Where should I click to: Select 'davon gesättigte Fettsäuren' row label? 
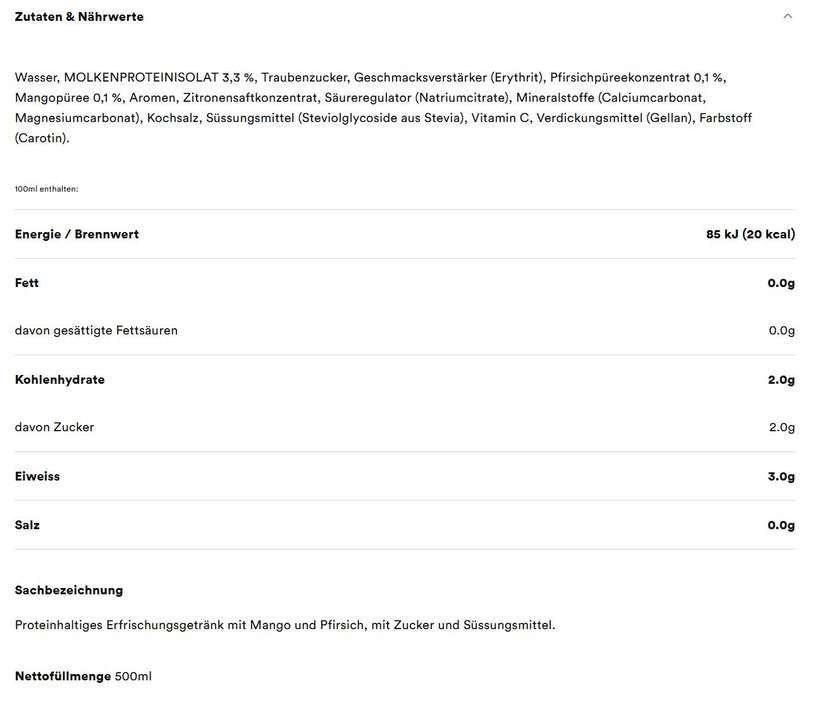(96, 331)
